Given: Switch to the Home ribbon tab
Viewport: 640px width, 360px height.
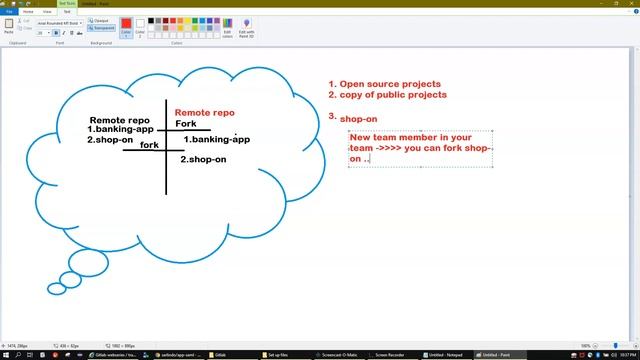Looking at the screenshot, I should pyautogui.click(x=28, y=12).
